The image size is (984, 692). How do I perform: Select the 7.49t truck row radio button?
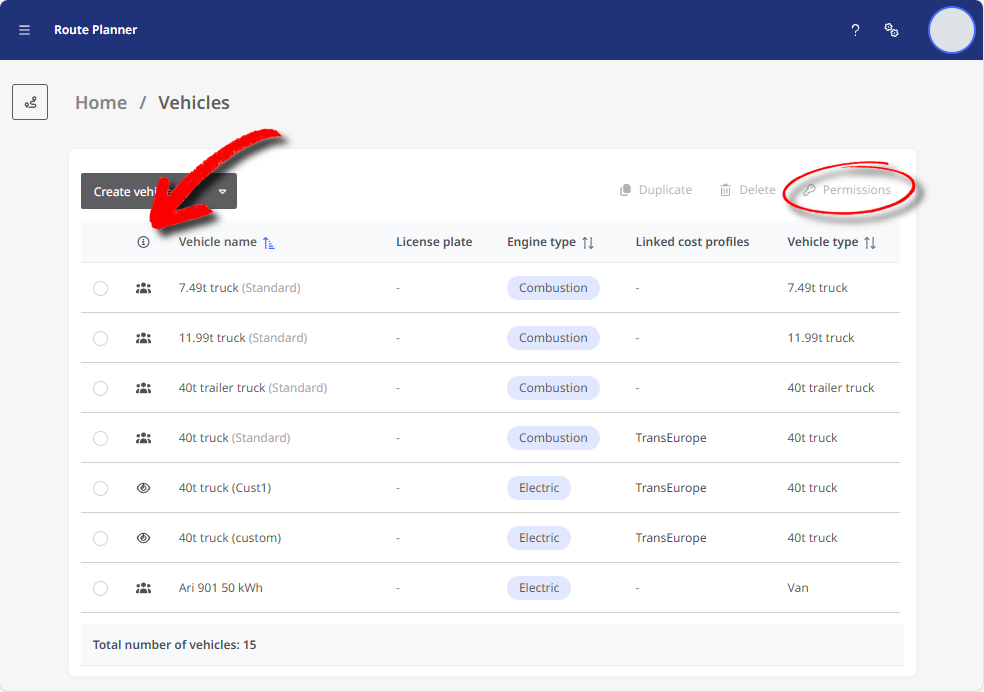[x=100, y=288]
